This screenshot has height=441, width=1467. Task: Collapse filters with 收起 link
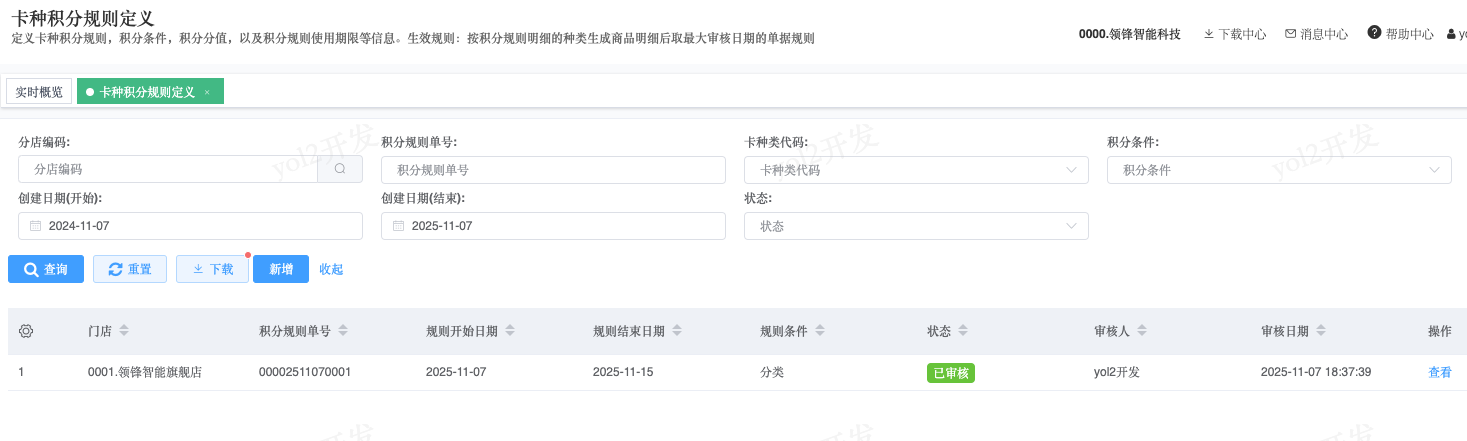point(331,269)
